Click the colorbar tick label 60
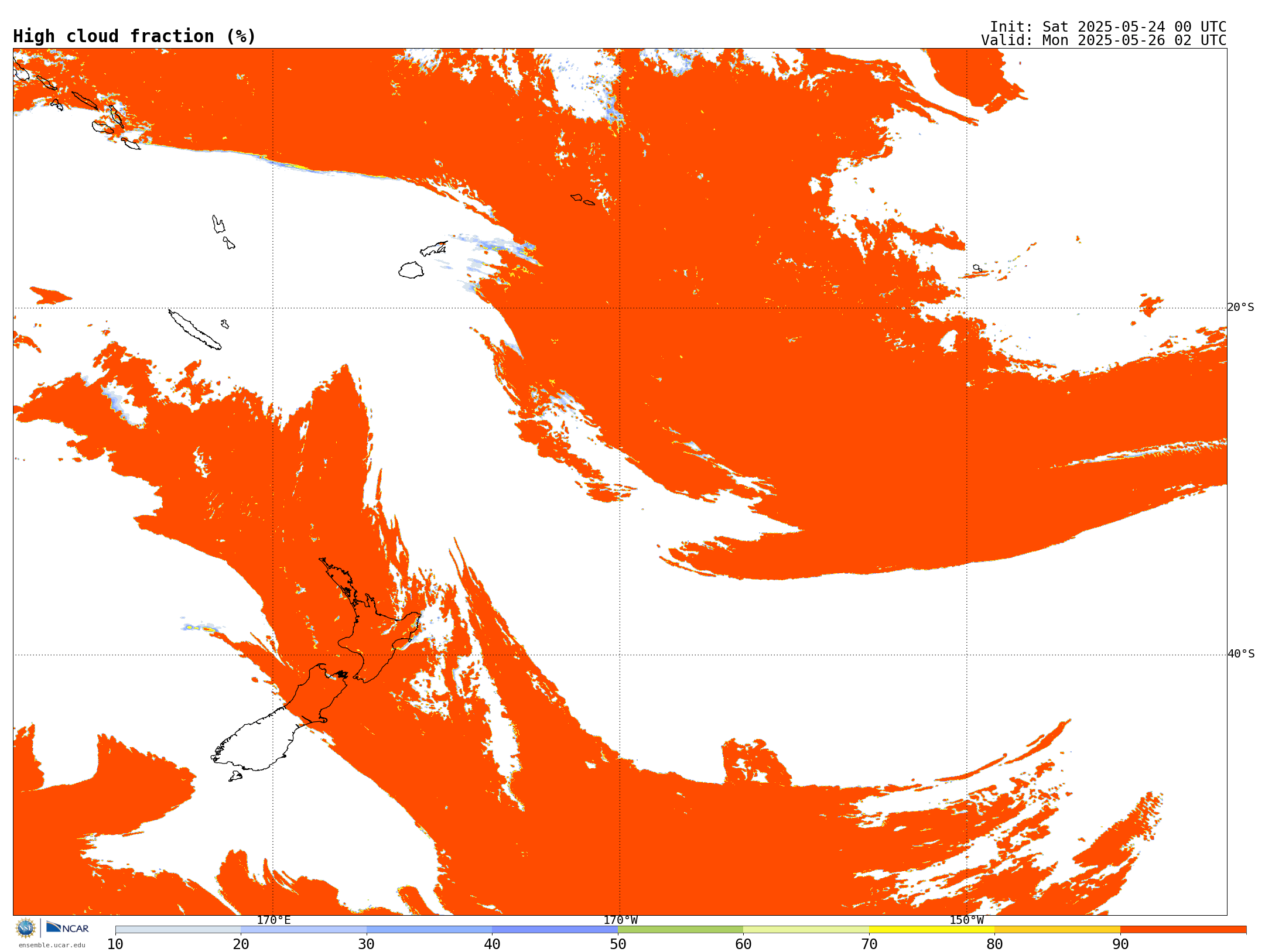Image resolution: width=1265 pixels, height=952 pixels. click(743, 944)
